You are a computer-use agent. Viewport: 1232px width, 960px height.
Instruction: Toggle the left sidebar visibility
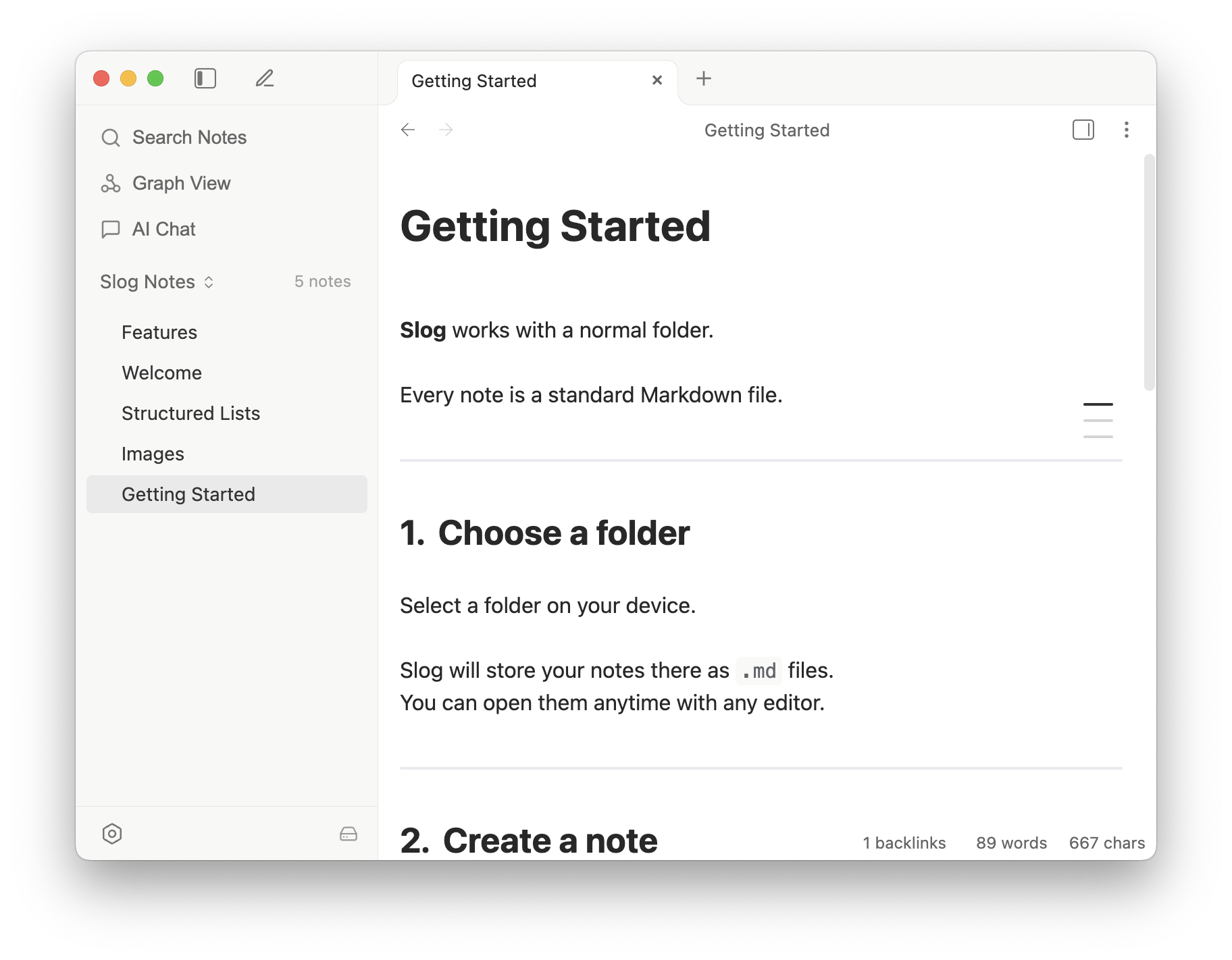[205, 78]
